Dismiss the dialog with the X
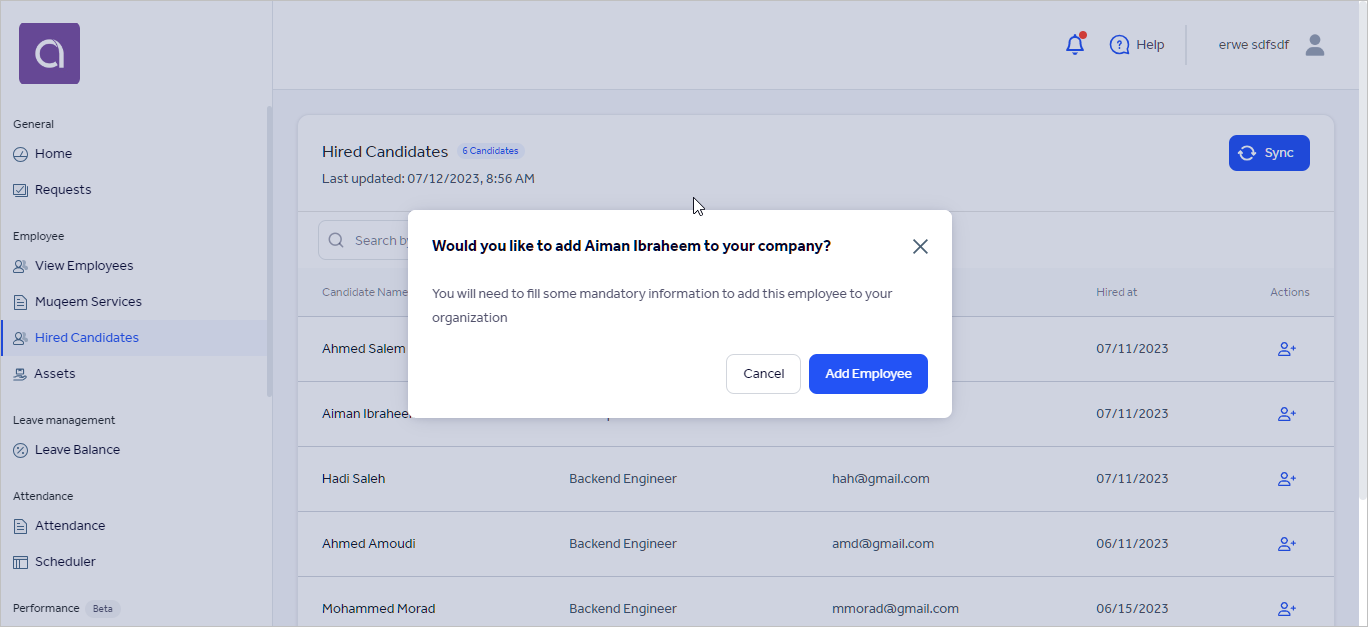The image size is (1368, 627). [920, 246]
